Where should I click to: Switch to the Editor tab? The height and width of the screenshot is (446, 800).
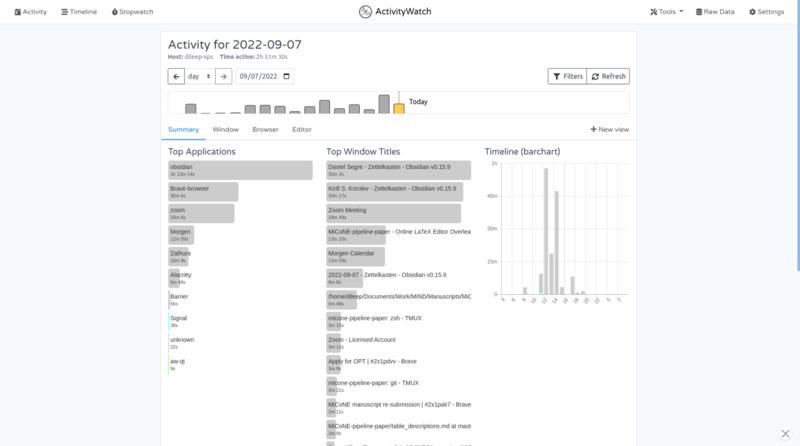pyautogui.click(x=302, y=130)
